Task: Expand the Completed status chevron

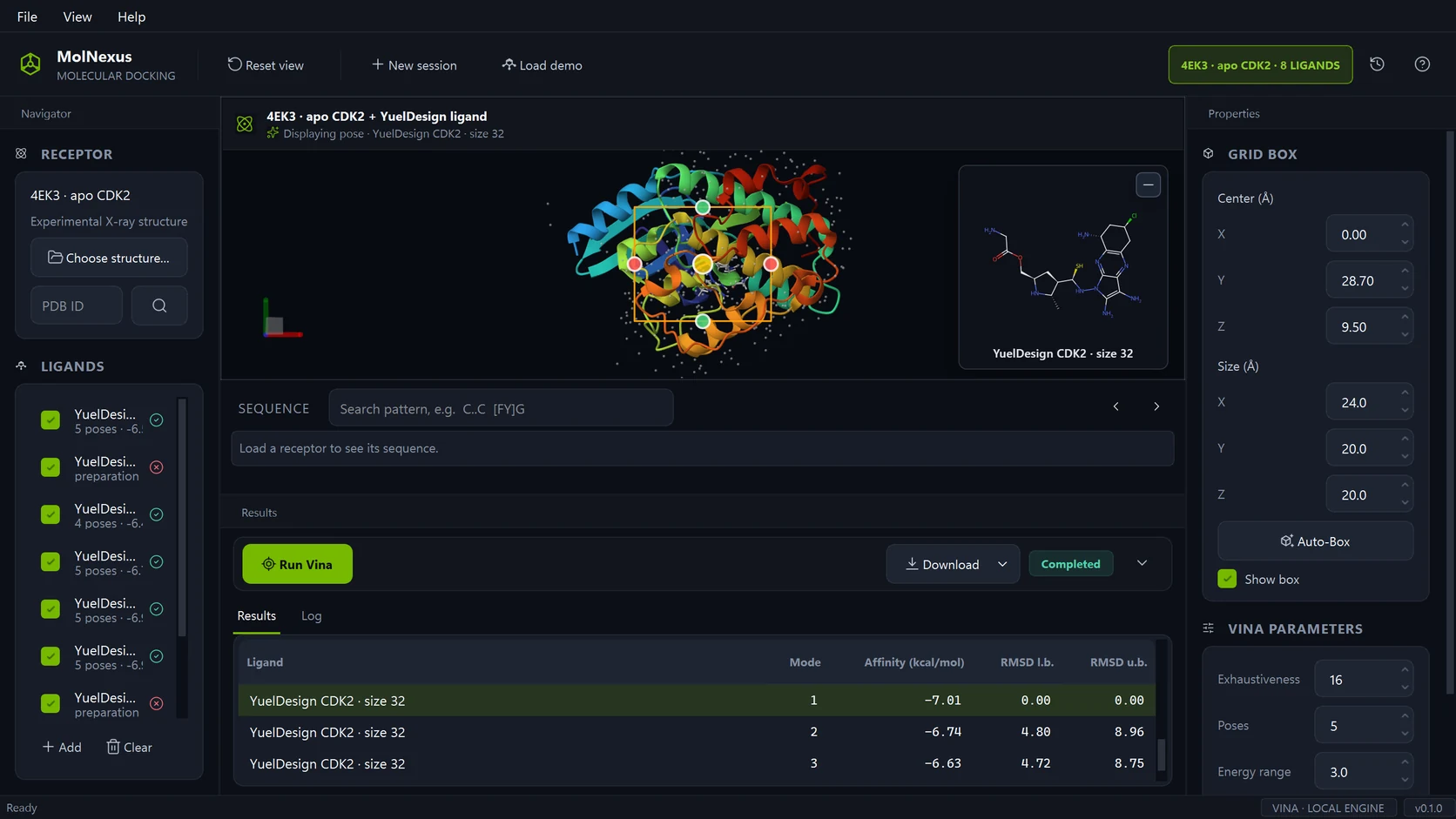Action: pos(1142,563)
